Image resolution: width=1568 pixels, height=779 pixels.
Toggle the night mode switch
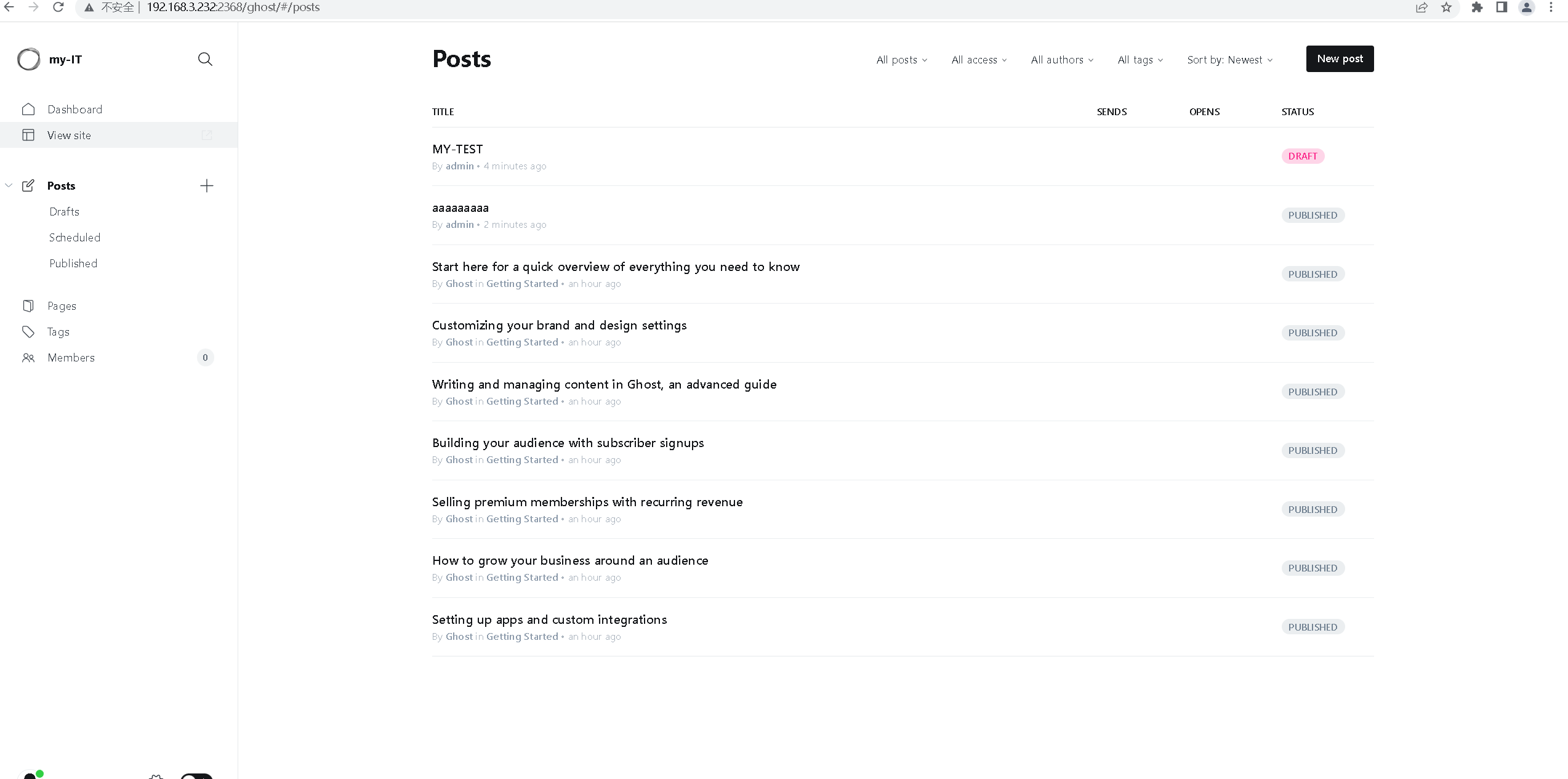[196, 776]
